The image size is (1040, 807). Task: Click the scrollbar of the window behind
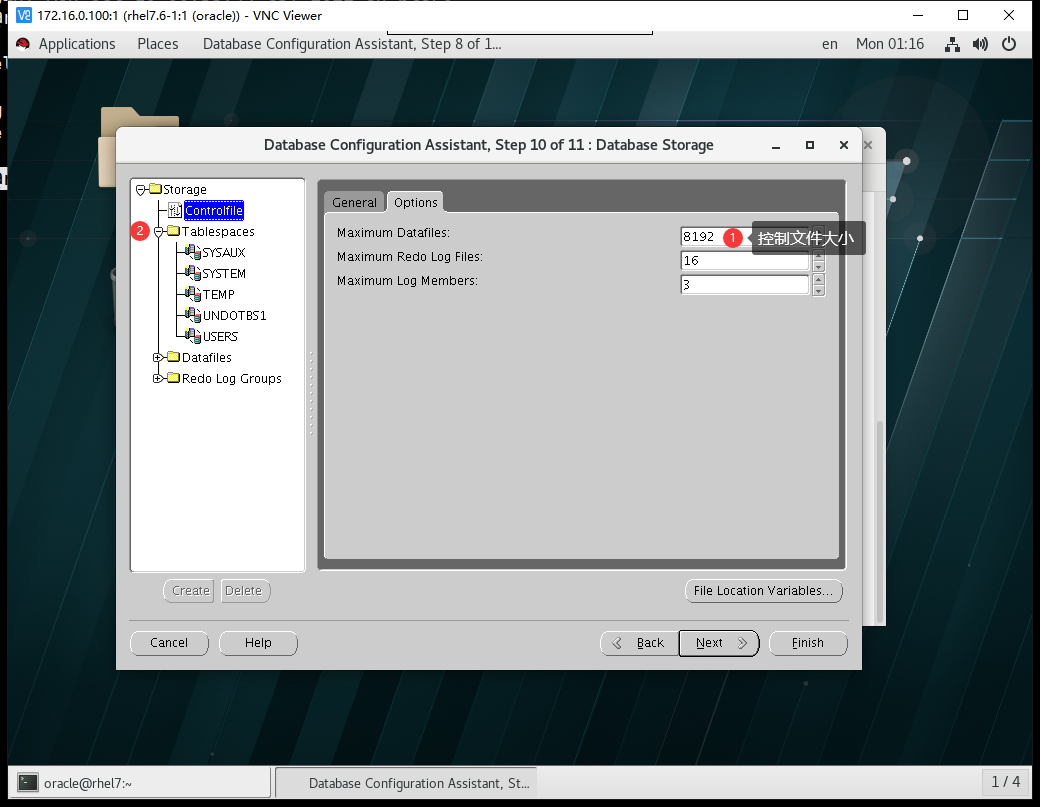click(880, 520)
